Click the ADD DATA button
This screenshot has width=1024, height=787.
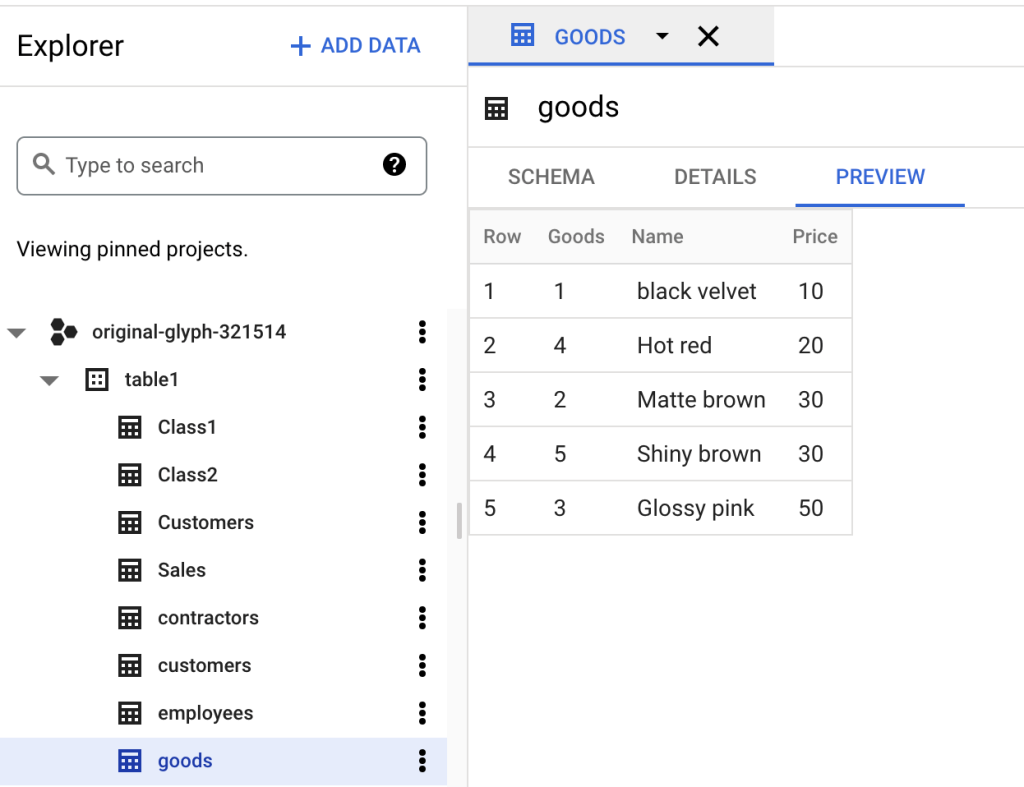tap(354, 45)
